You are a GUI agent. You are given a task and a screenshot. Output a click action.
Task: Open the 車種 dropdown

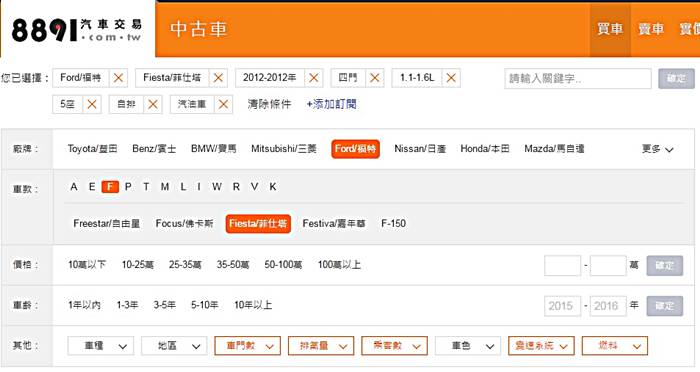(x=100, y=346)
